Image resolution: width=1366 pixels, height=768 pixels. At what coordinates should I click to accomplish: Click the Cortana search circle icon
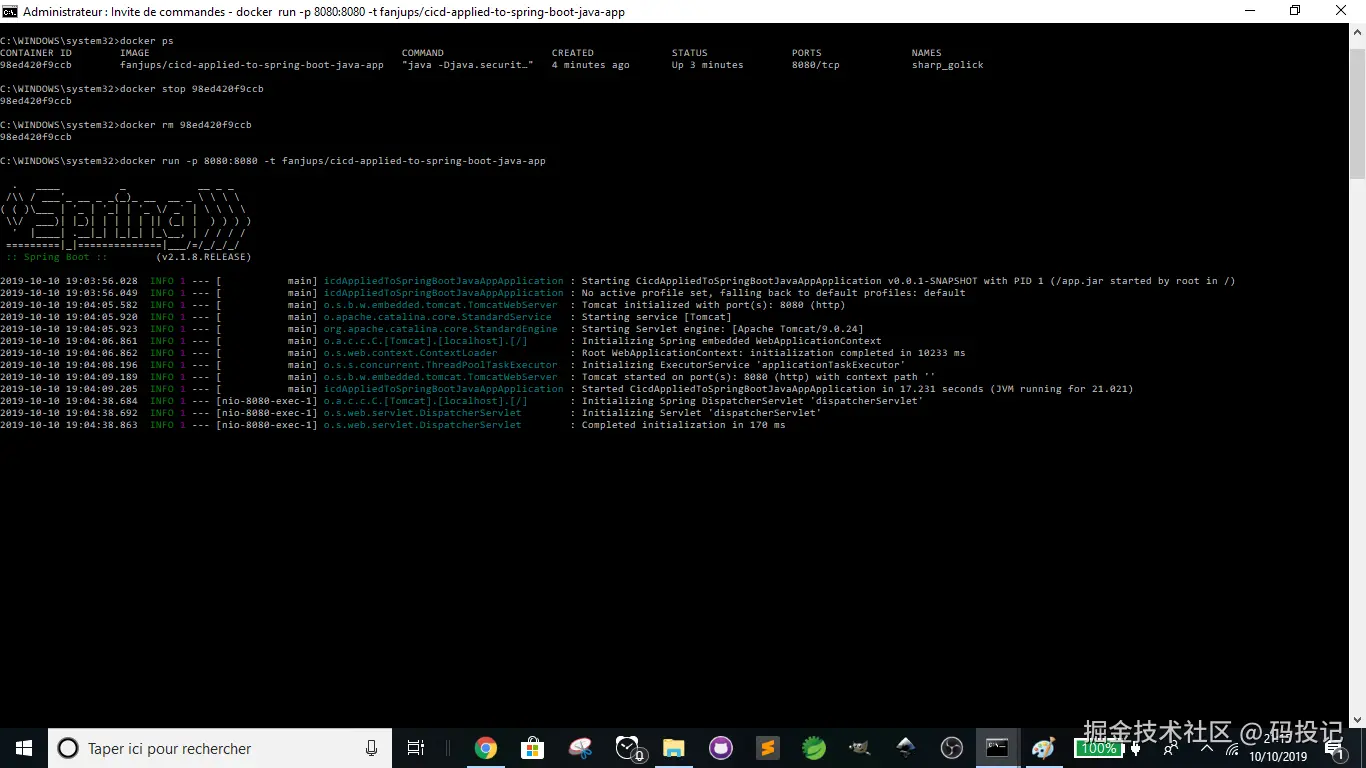(67, 748)
